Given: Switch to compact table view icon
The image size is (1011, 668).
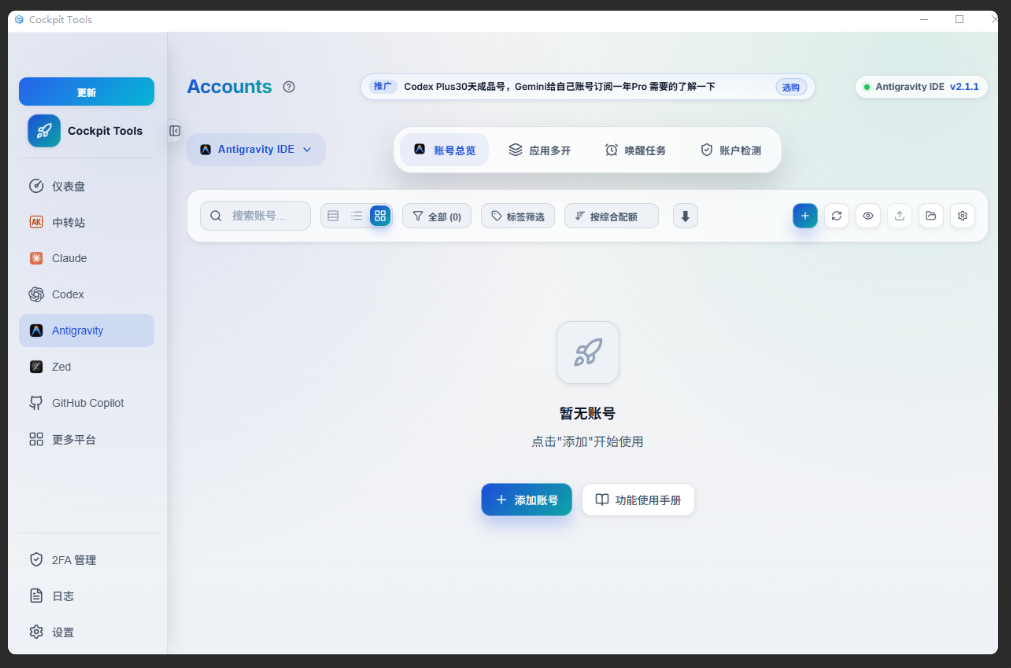Looking at the screenshot, I should 333,216.
